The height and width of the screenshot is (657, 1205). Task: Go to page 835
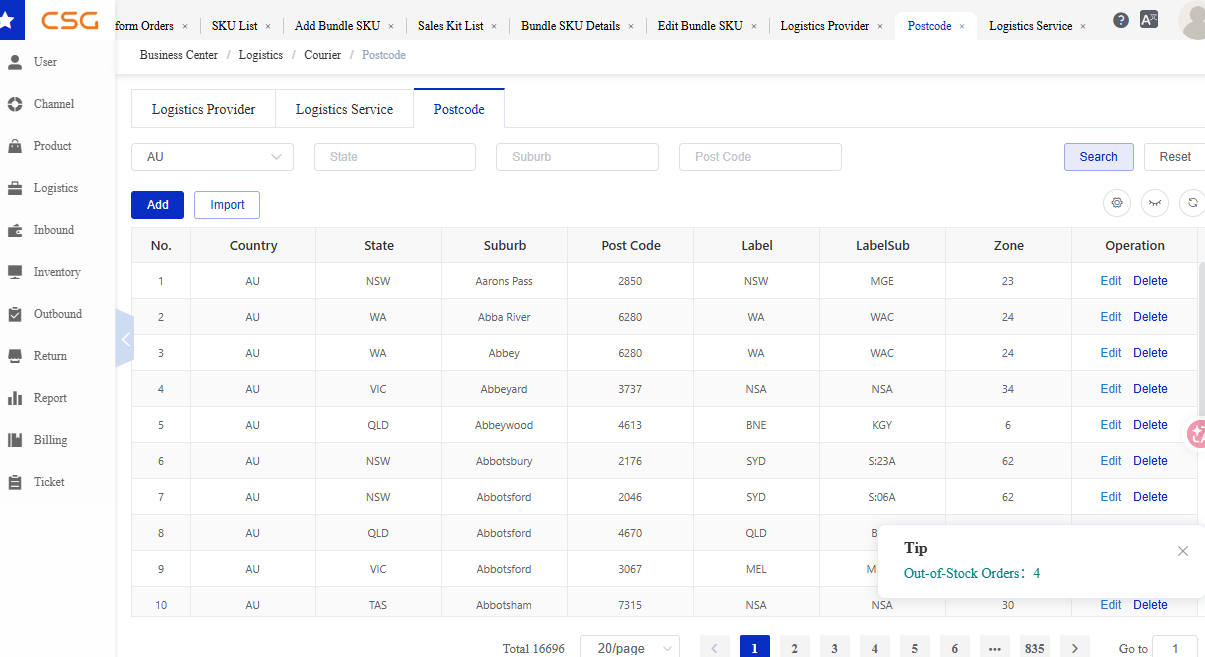click(1035, 648)
